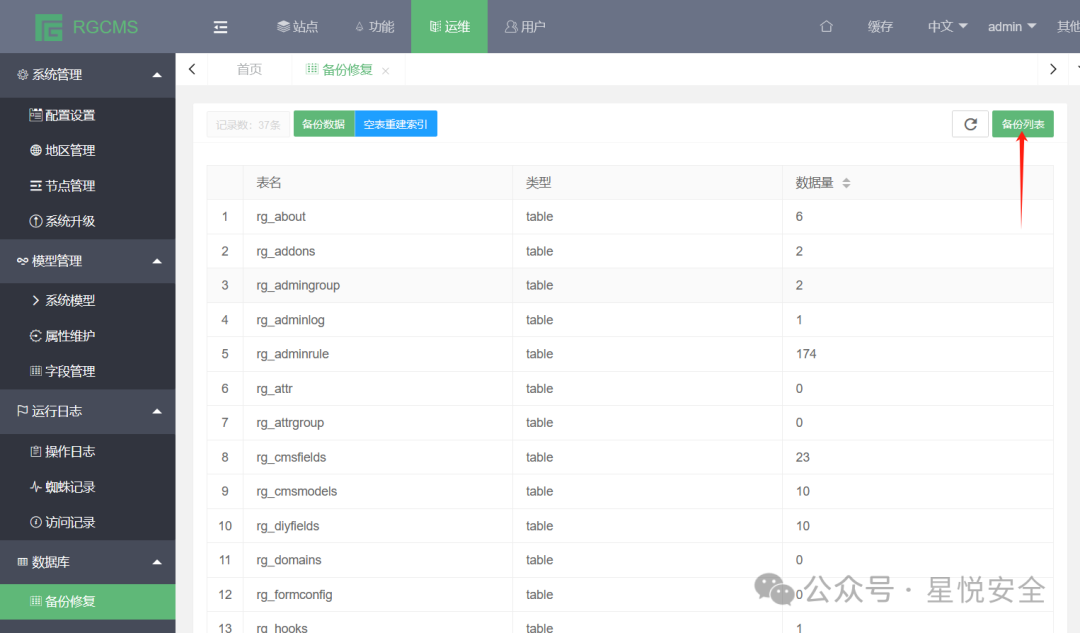This screenshot has width=1080, height=633.
Task: Click the refresh icon button
Action: tap(970, 124)
